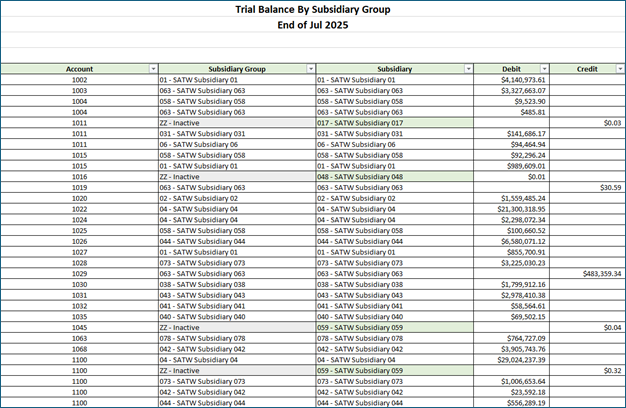Image resolution: width=626 pixels, height=408 pixels.
Task: Select debit value $2,978,410.38
Action: [511, 295]
